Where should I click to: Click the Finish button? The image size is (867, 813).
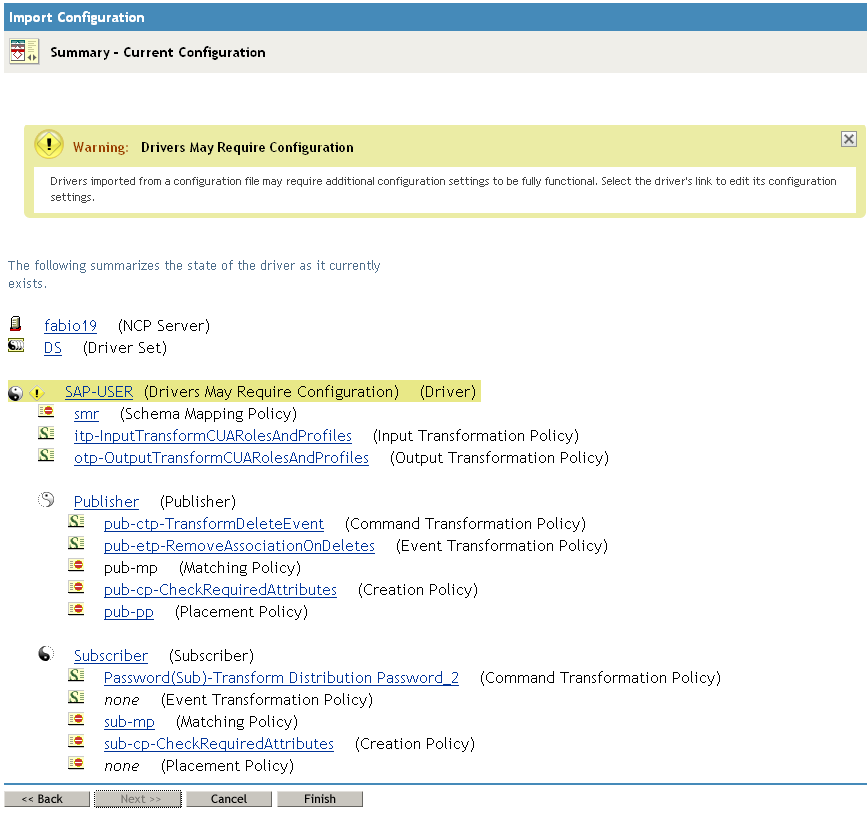coord(320,798)
